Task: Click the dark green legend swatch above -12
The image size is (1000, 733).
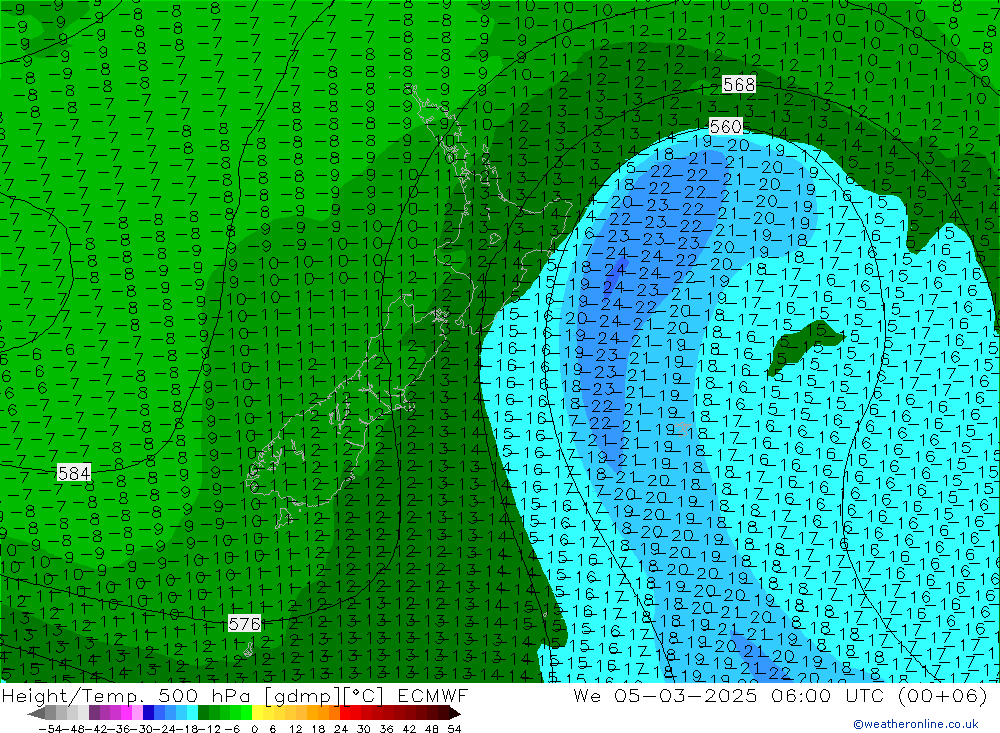Action: tap(203, 712)
